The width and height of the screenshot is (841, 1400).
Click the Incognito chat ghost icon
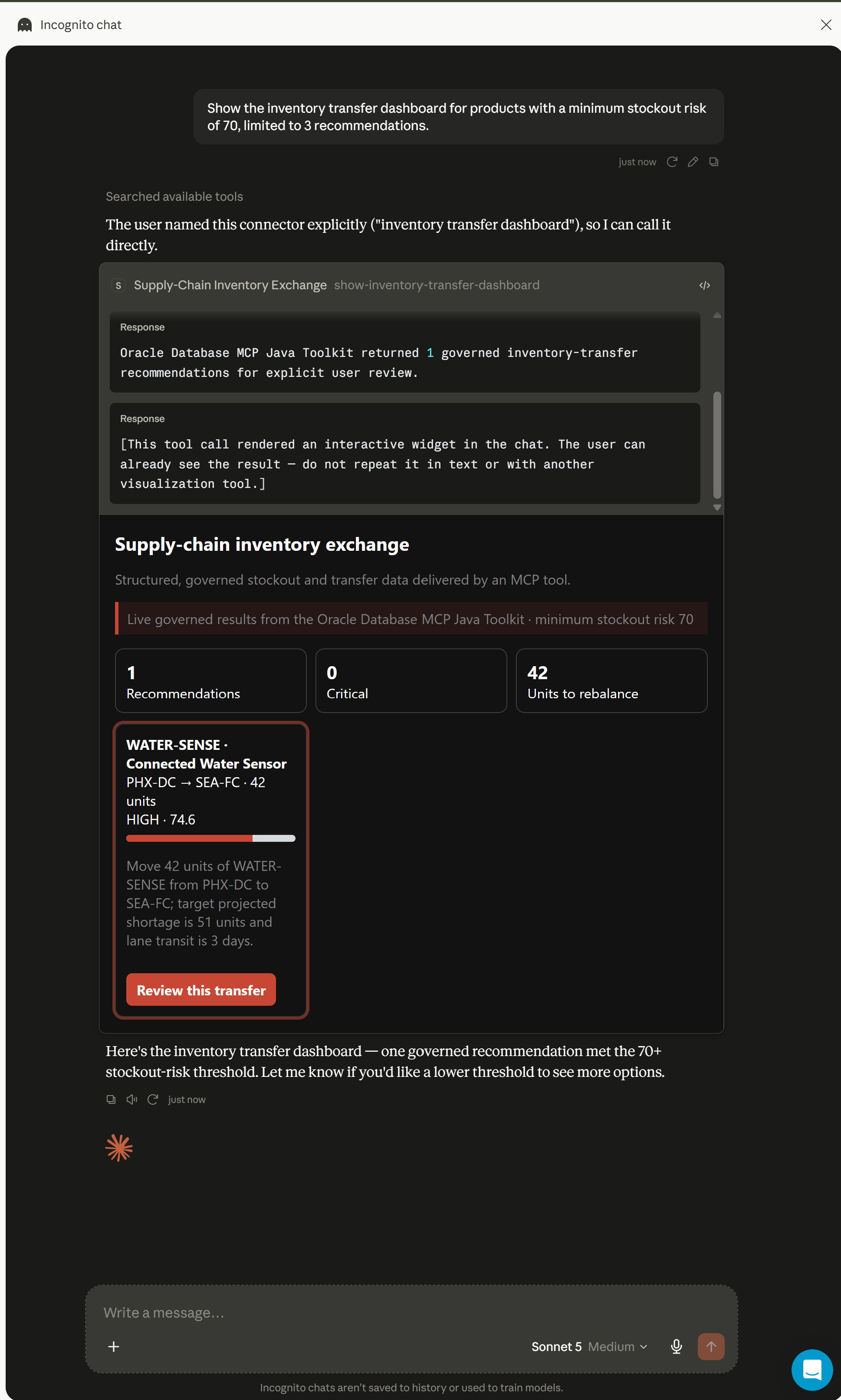[24, 25]
